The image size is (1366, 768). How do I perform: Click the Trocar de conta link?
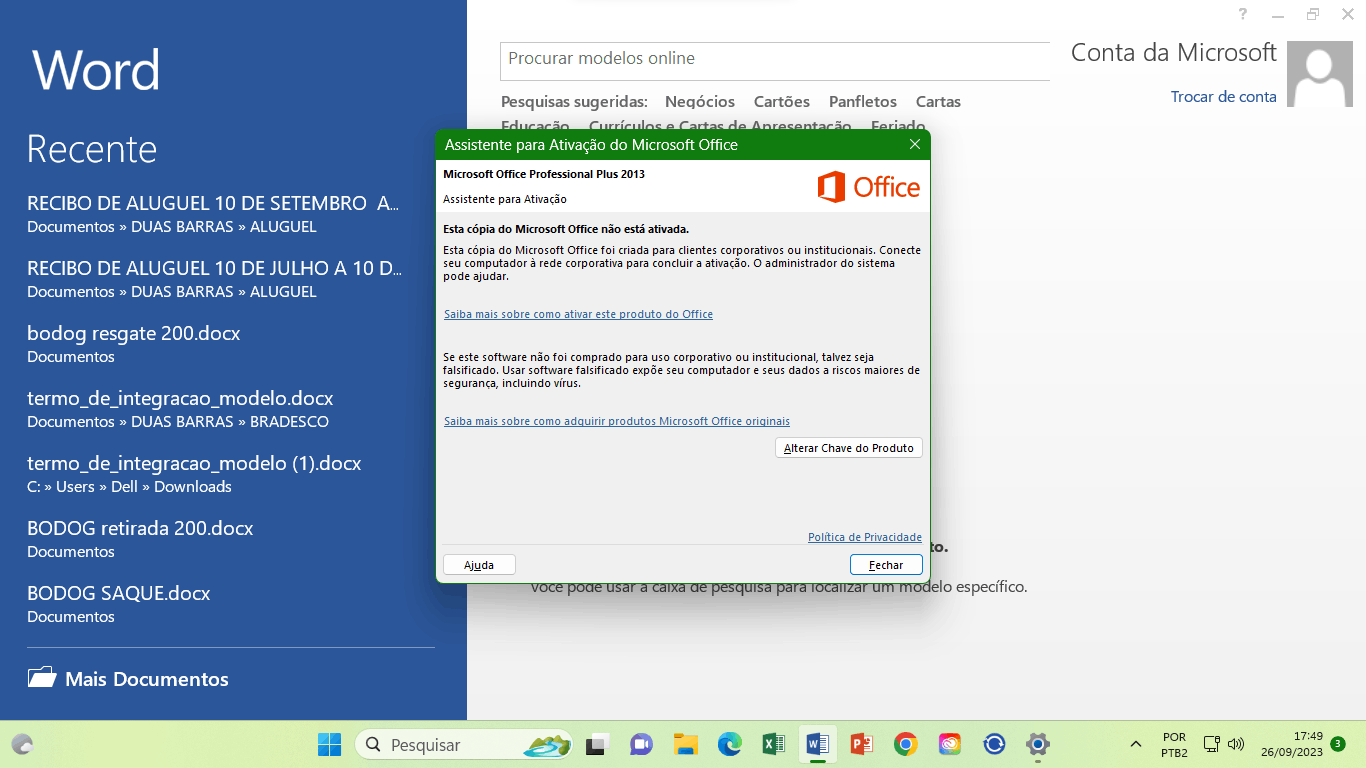pyautogui.click(x=1224, y=97)
